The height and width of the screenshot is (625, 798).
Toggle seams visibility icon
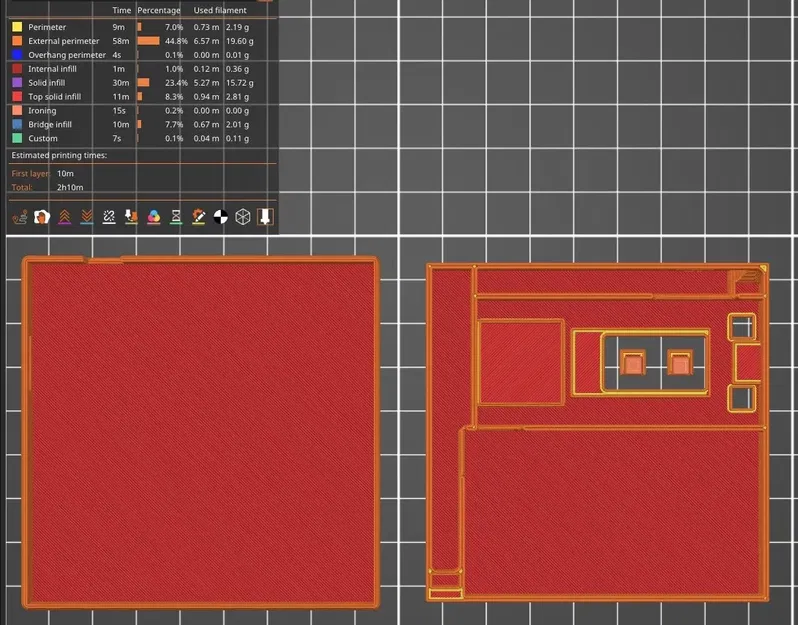pyautogui.click(x=109, y=217)
